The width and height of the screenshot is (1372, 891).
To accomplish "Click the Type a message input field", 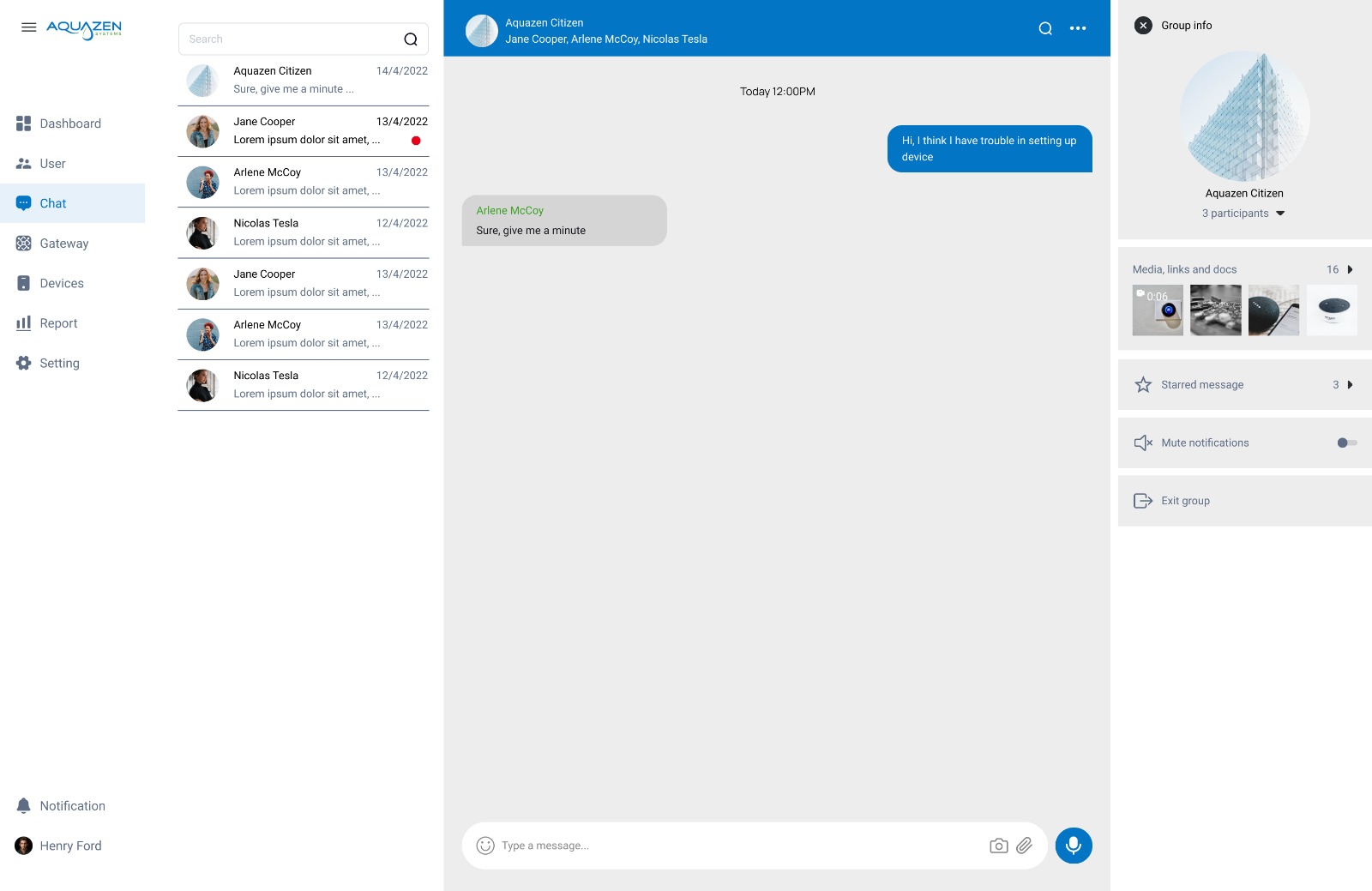I will [737, 846].
